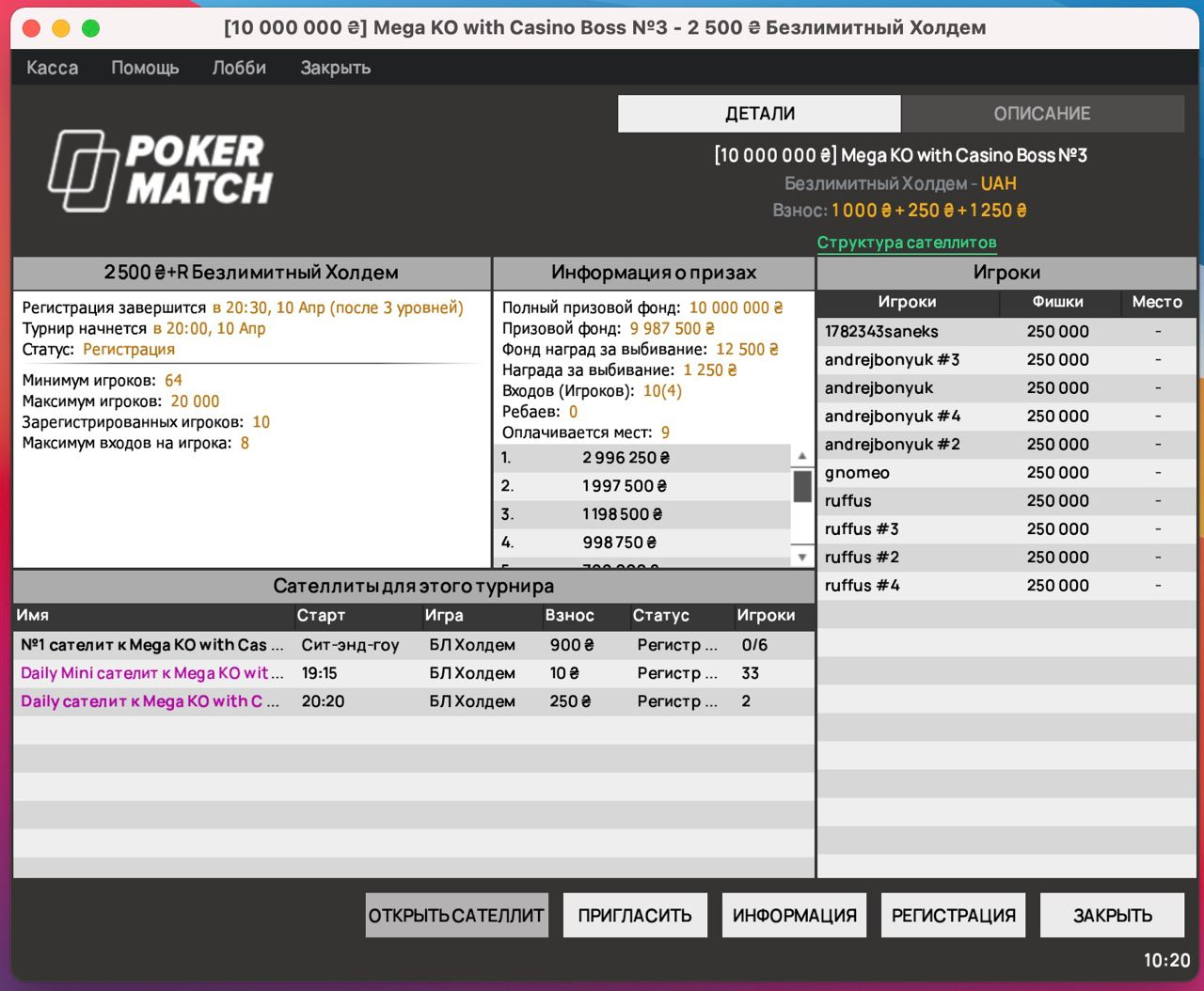Screen dimensions: 1204x991
Task: Sort satellites by the Игра column header
Action: coord(482,616)
